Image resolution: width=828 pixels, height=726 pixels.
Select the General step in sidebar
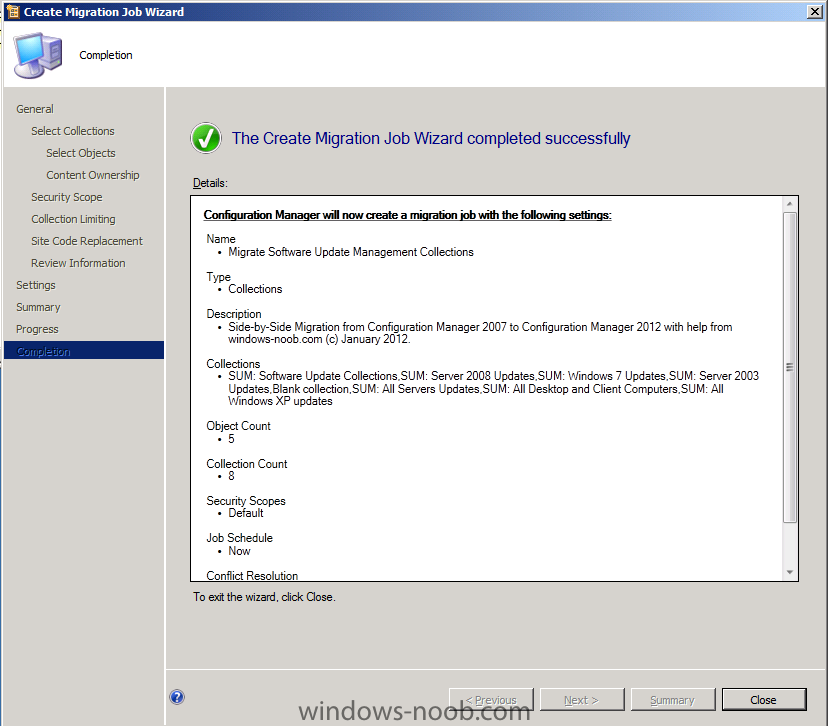tap(35, 109)
